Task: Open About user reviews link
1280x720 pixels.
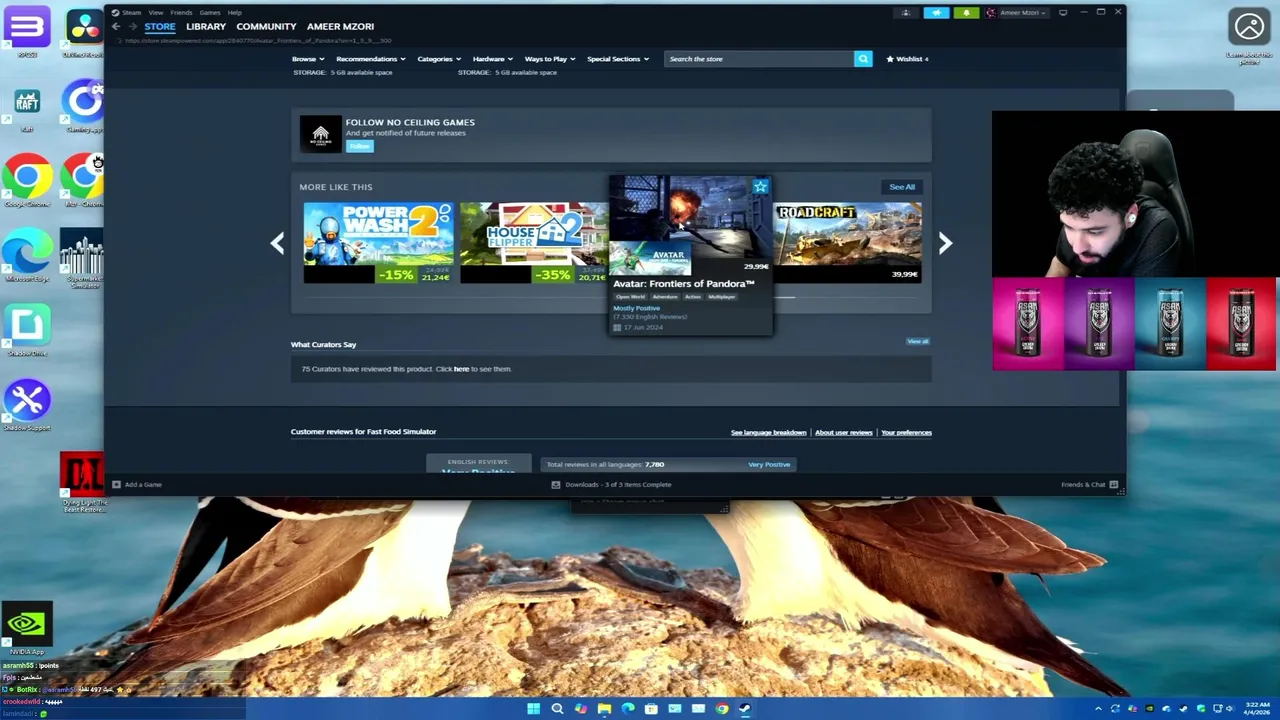Action: click(x=844, y=433)
